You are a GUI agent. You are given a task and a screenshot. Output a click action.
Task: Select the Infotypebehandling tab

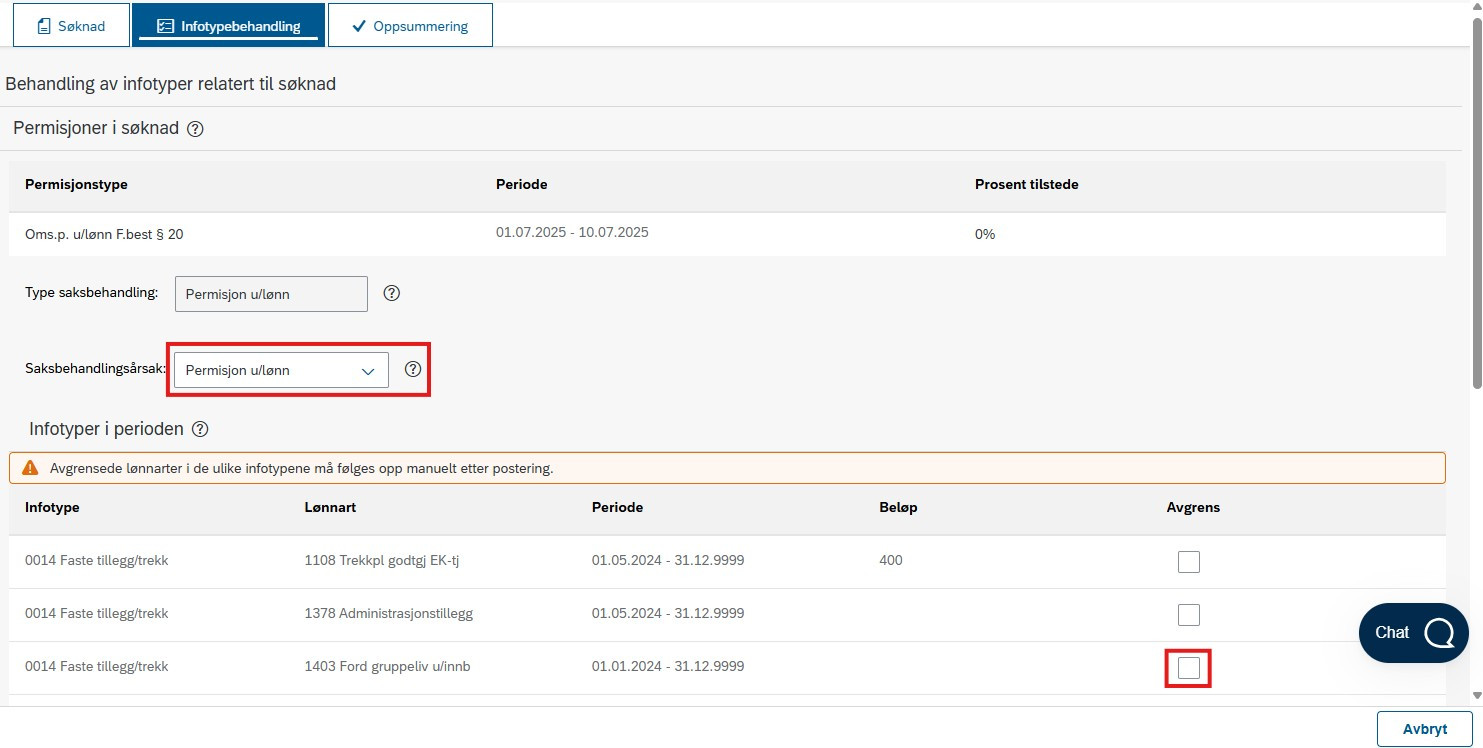pyautogui.click(x=228, y=26)
